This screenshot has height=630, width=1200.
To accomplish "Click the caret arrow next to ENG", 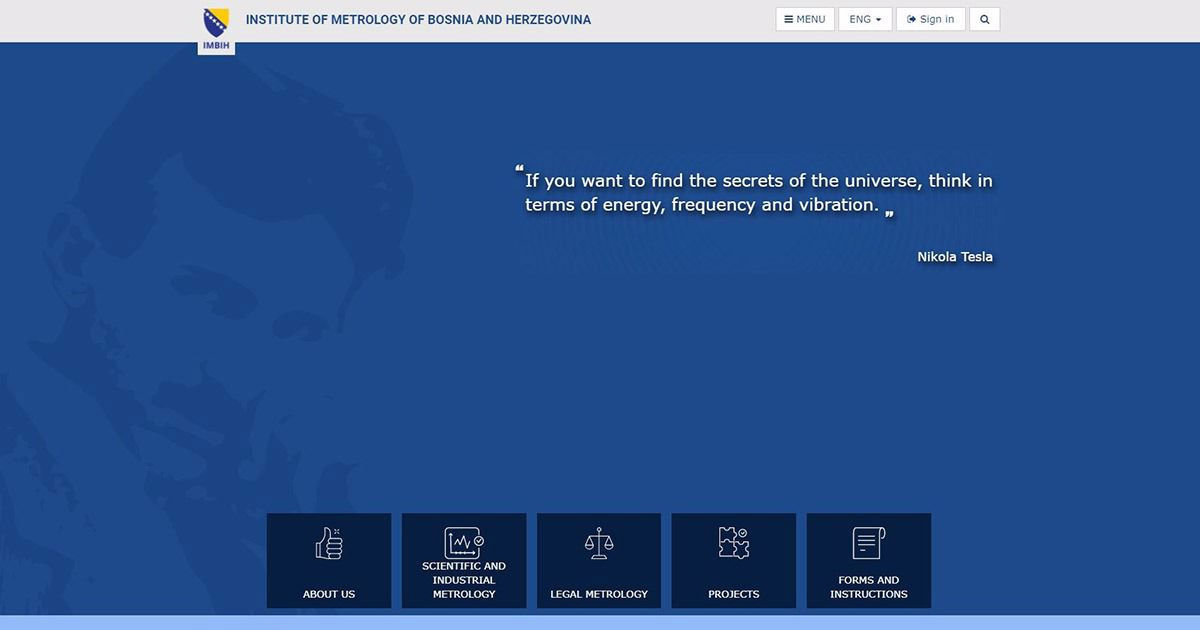I will pos(878,20).
